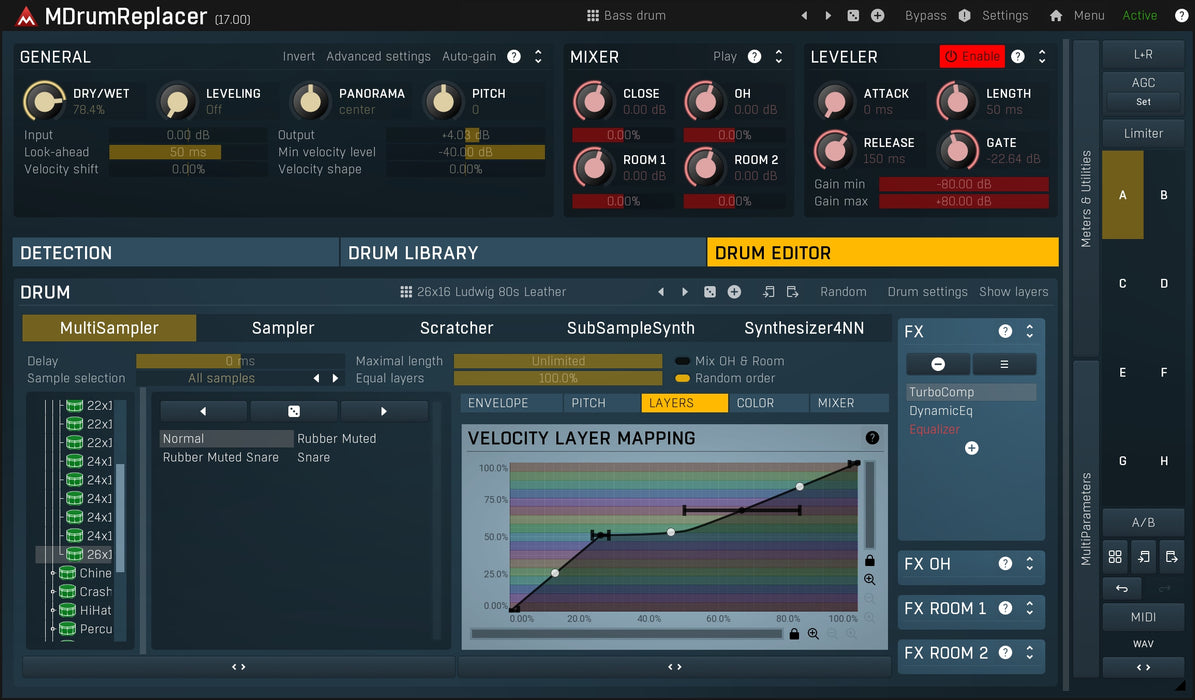Toggle Random order option
This screenshot has height=700, width=1195.
(x=683, y=378)
